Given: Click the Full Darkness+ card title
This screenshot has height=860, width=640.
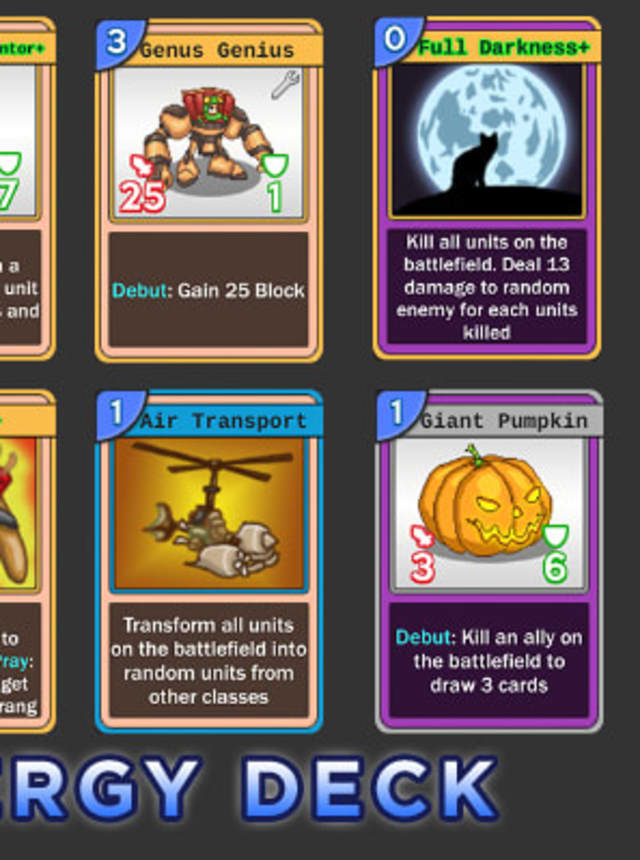Looking at the screenshot, I should [x=503, y=47].
